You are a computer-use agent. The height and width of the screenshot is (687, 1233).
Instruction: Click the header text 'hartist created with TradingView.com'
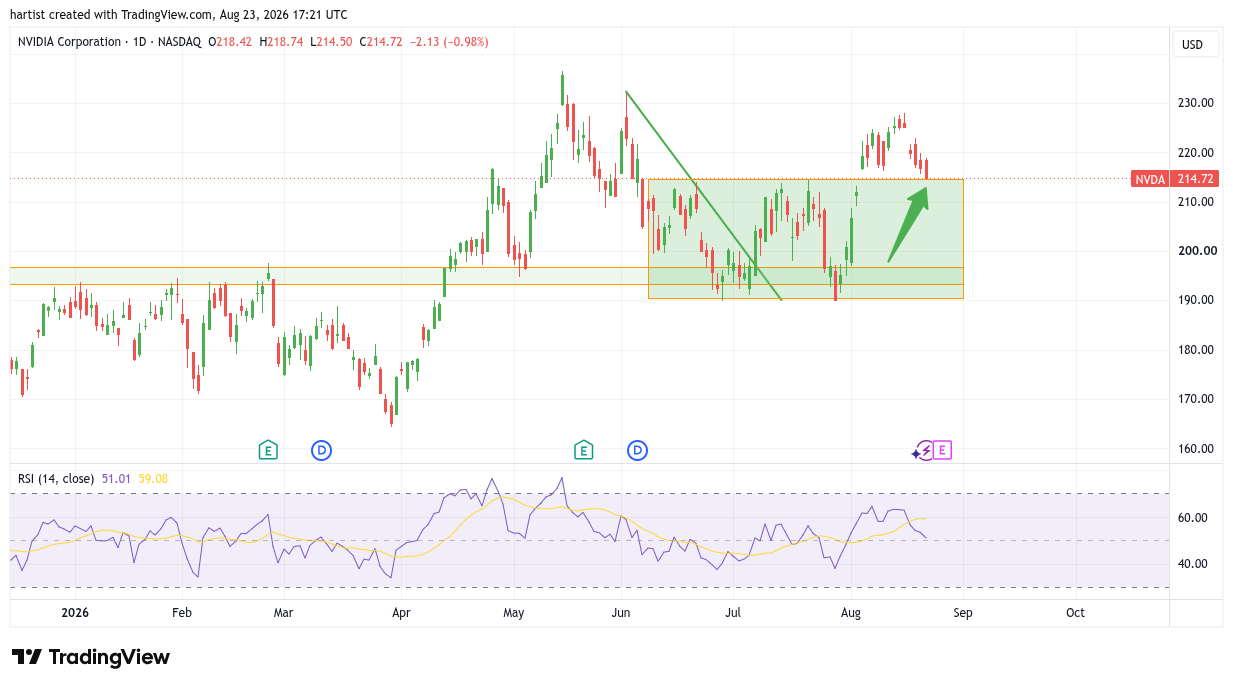(x=113, y=15)
